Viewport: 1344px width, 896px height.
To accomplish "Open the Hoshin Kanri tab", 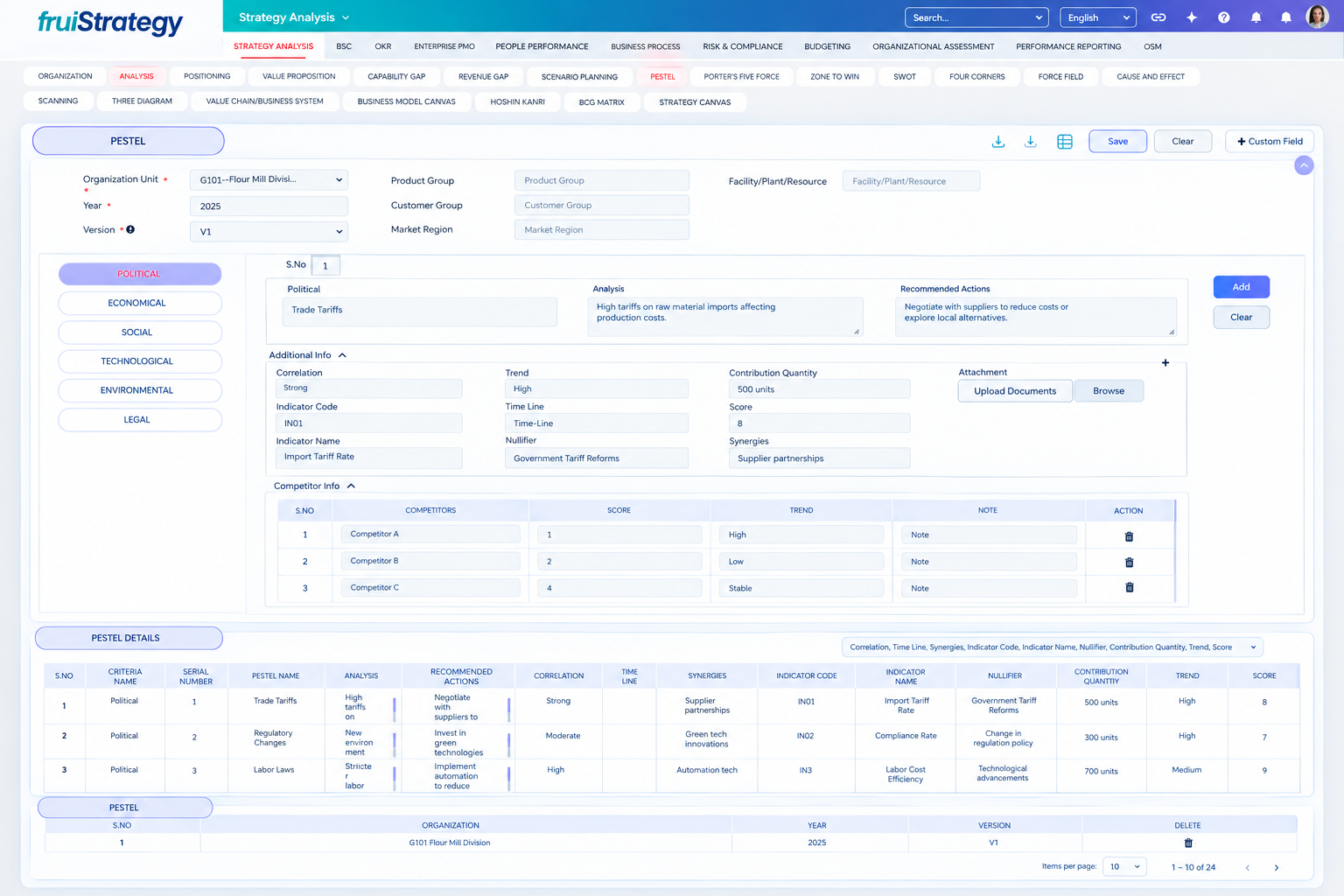I will (x=518, y=102).
